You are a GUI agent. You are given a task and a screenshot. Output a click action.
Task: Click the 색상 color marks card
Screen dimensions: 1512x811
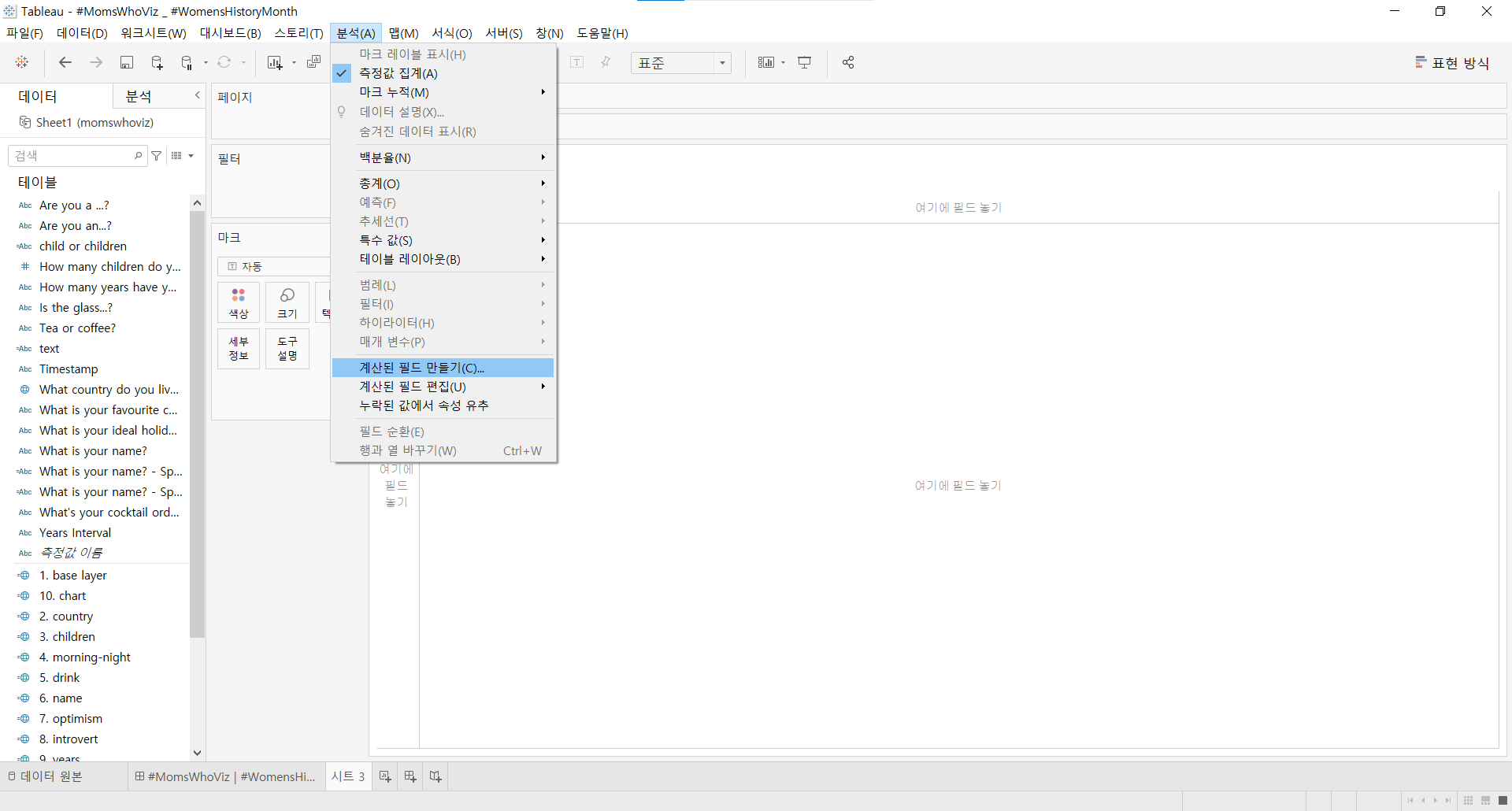pyautogui.click(x=239, y=302)
